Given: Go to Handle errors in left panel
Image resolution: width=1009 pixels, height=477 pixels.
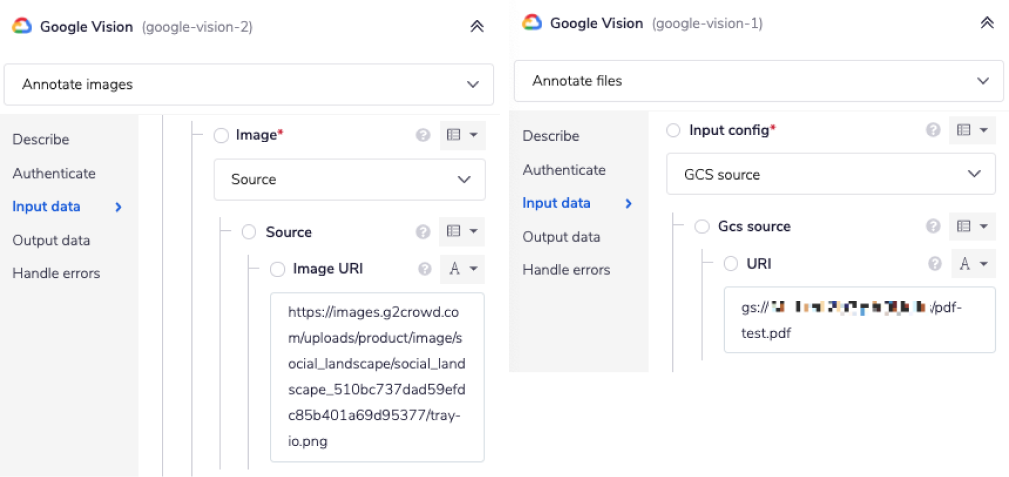Looking at the screenshot, I should [x=56, y=273].
